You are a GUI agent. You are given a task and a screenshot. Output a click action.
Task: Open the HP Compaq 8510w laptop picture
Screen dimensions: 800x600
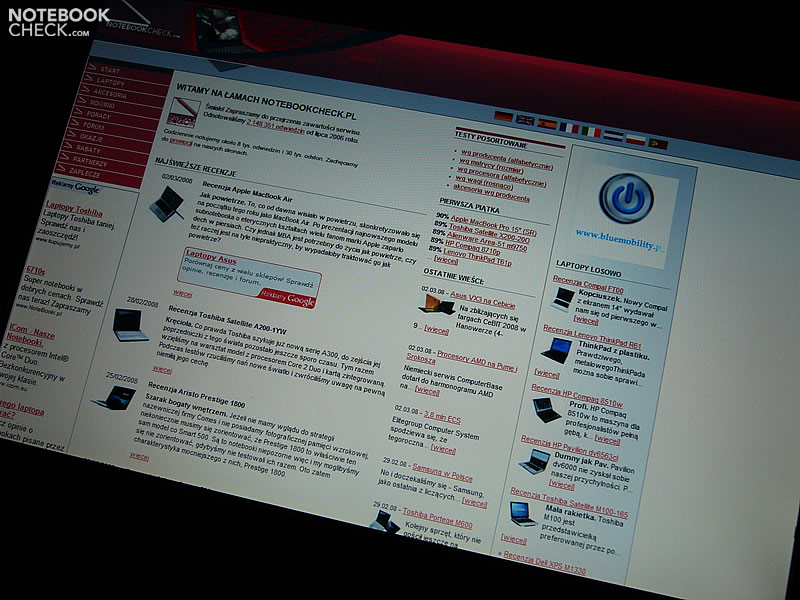546,410
